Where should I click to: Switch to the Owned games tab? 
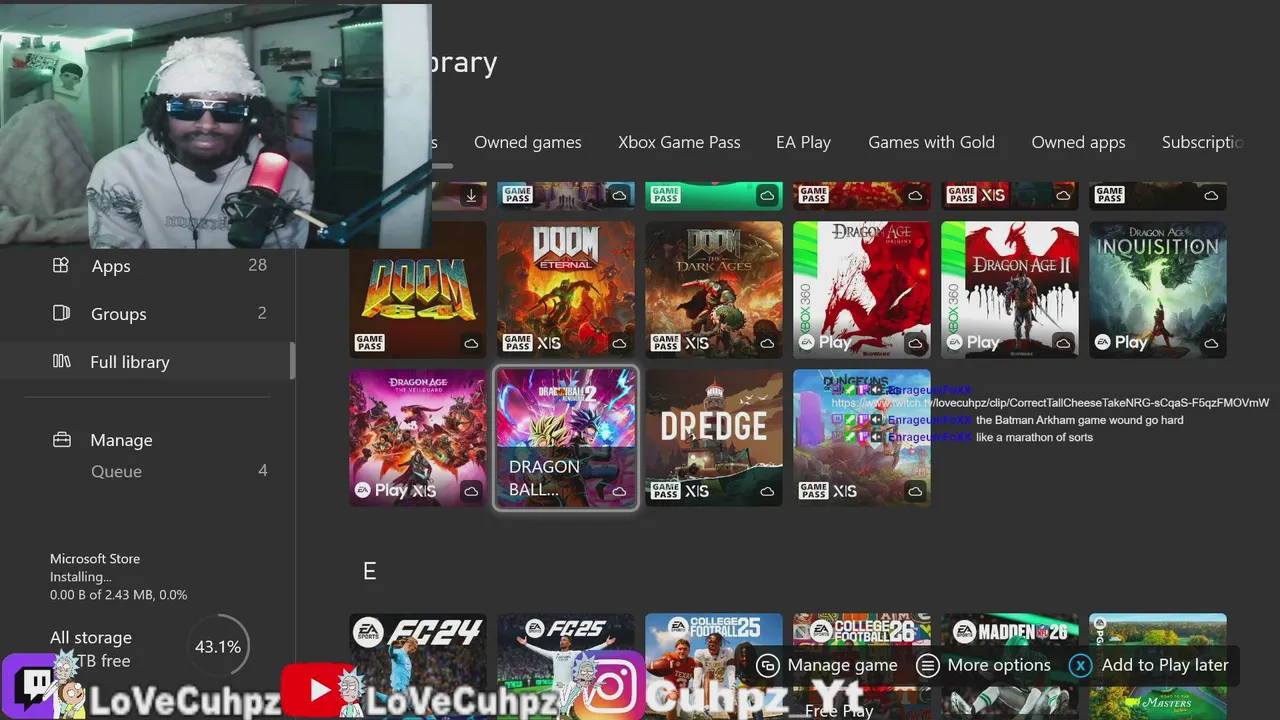pos(528,142)
